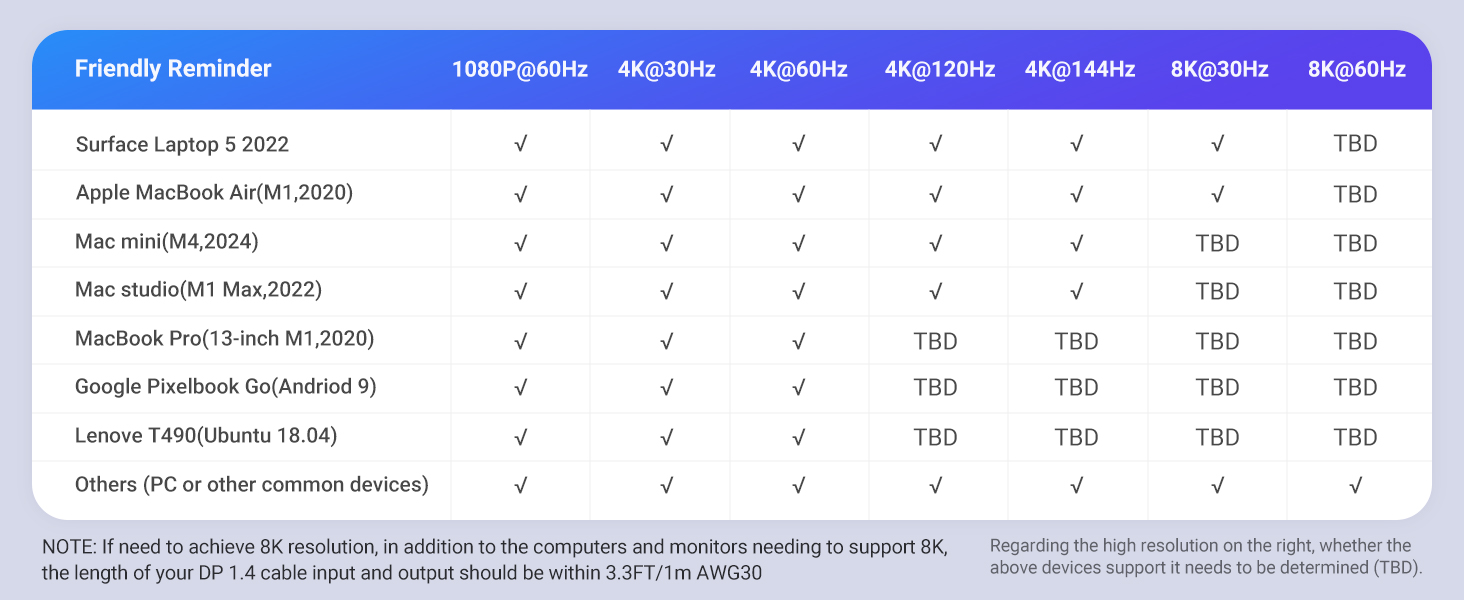The image size is (1464, 600).
Task: Click the Mac studio checkmark under 1080P@60Hz
Action: [520, 292]
